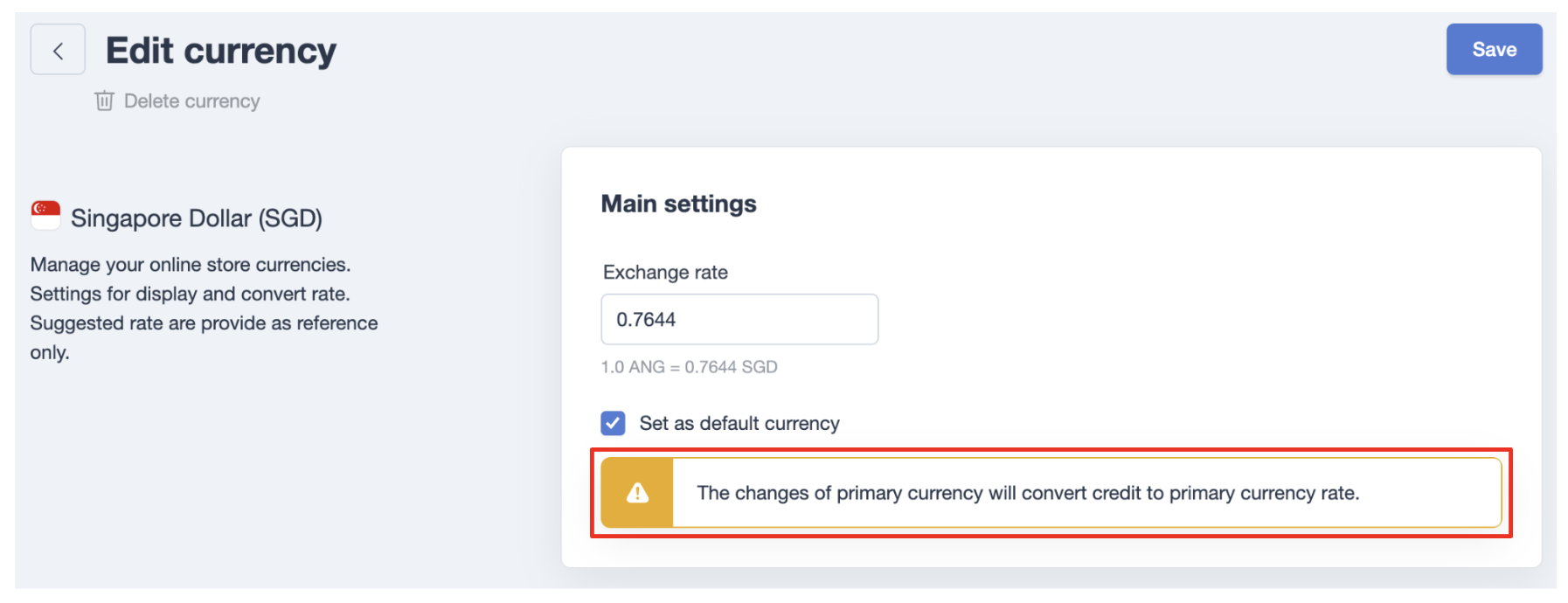1568x603 pixels.
Task: Click the 'Set as default currency' label text
Action: pyautogui.click(x=739, y=423)
